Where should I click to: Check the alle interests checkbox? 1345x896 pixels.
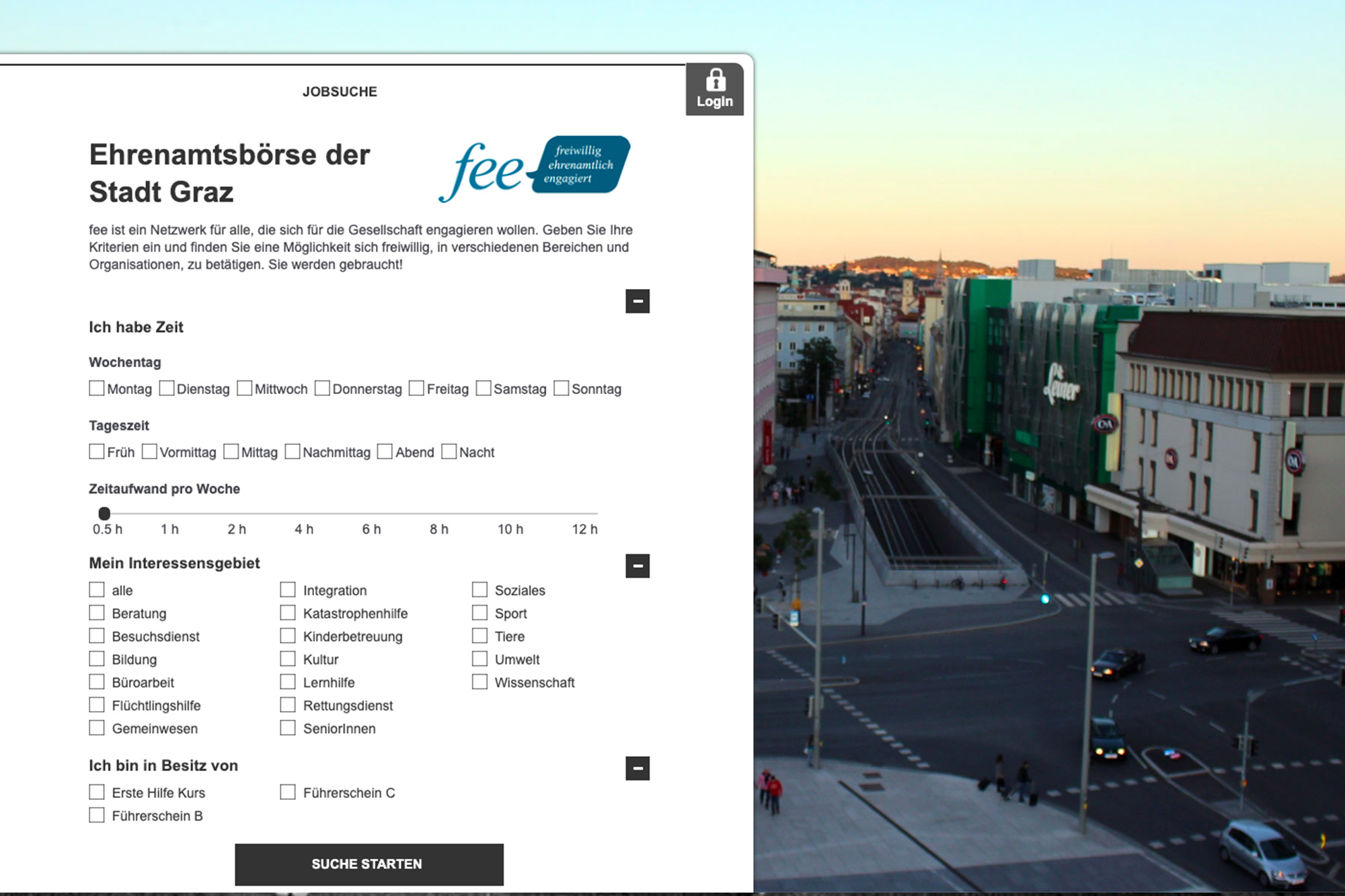click(97, 590)
